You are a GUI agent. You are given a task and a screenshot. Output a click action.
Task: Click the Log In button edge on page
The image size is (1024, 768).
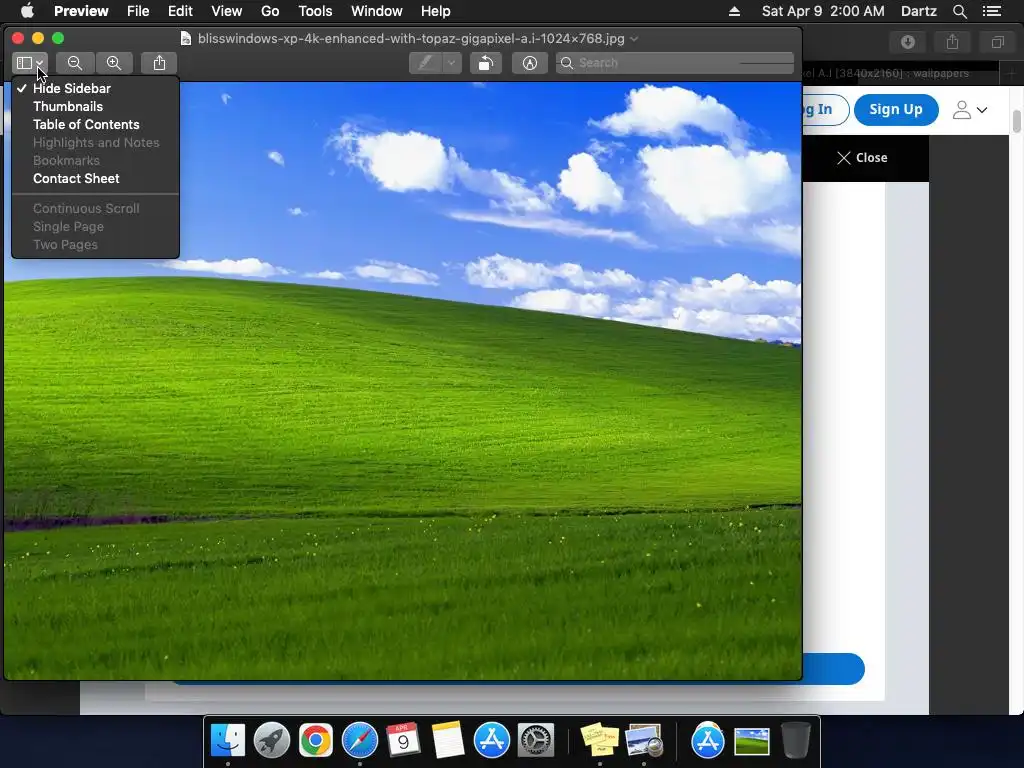826,110
